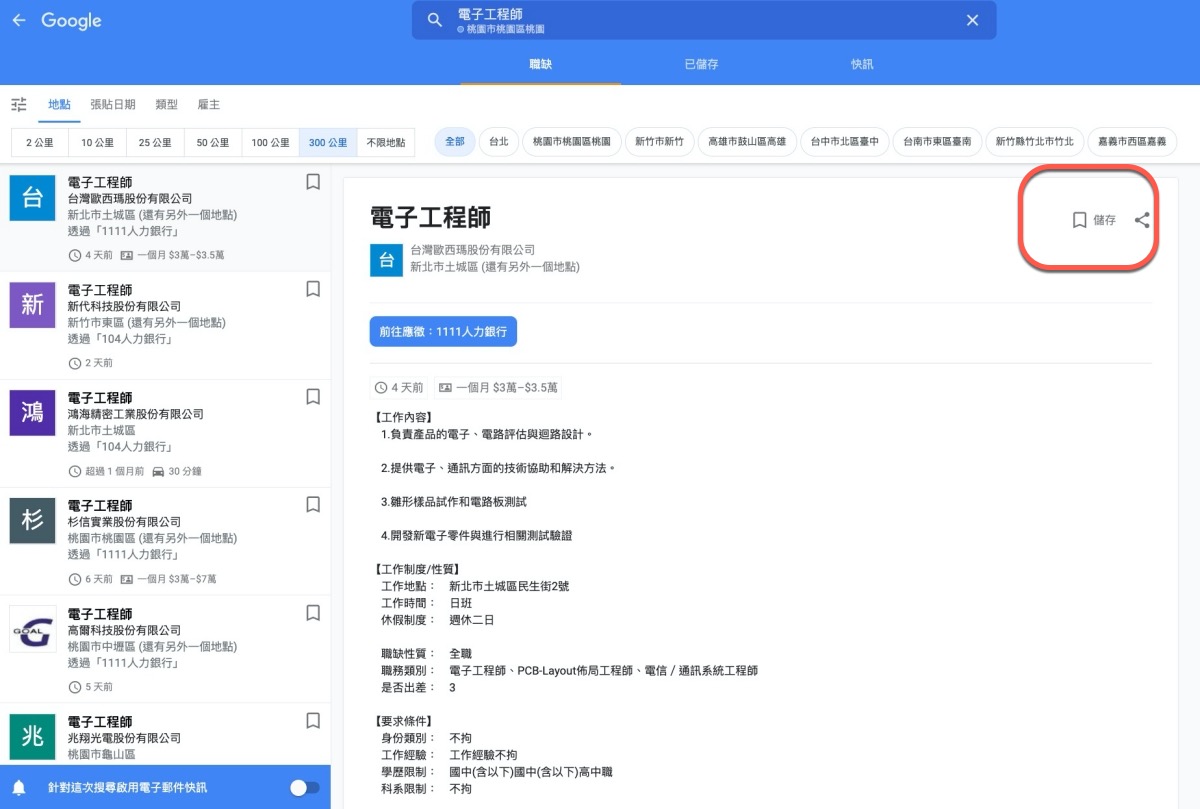The width and height of the screenshot is (1200, 809).
Task: Share this job via share icon
Action: pyautogui.click(x=1142, y=220)
